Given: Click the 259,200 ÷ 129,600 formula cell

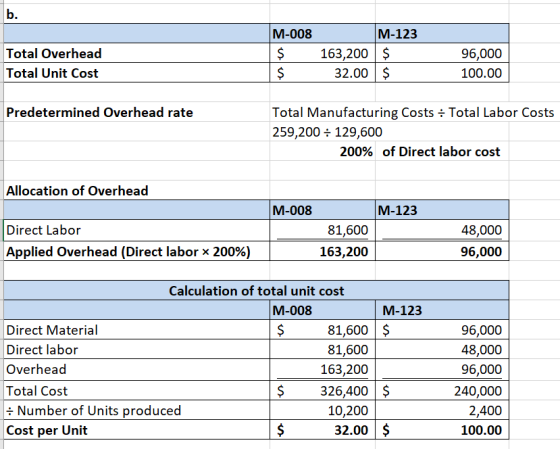Looking at the screenshot, I should (x=327, y=132).
